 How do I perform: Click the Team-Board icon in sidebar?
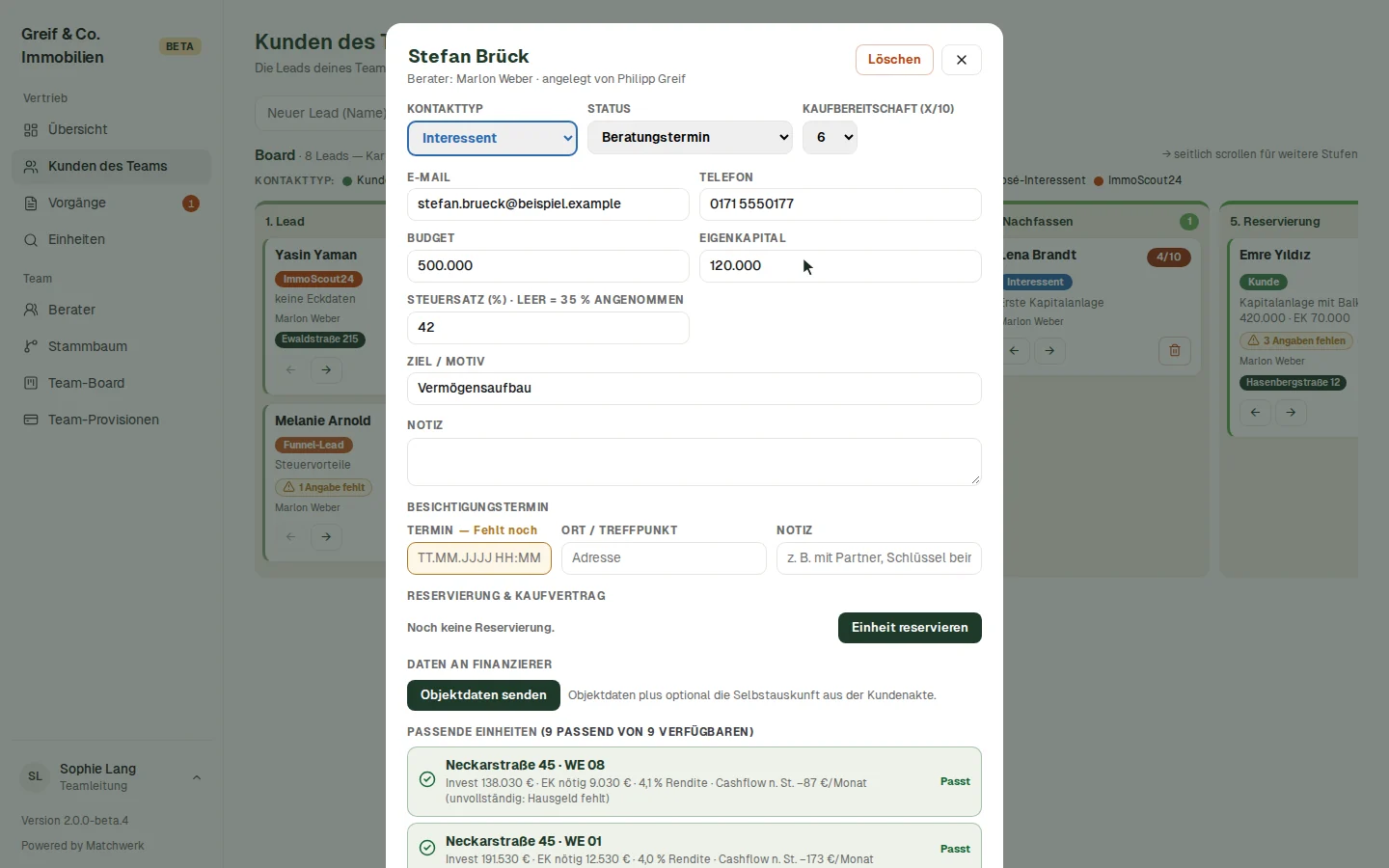[x=31, y=384]
